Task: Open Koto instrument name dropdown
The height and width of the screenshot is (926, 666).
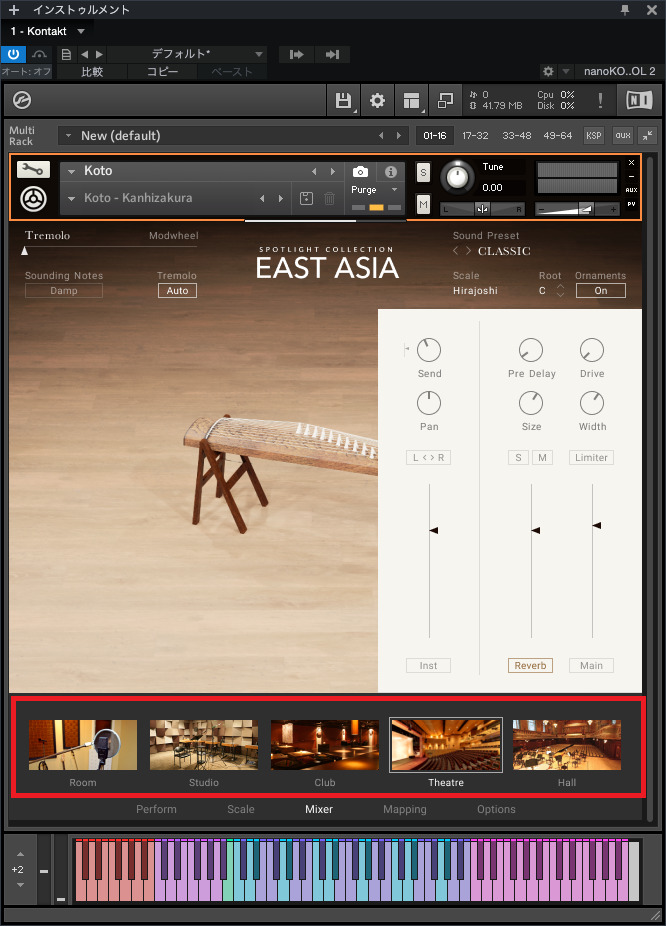Action: (71, 171)
